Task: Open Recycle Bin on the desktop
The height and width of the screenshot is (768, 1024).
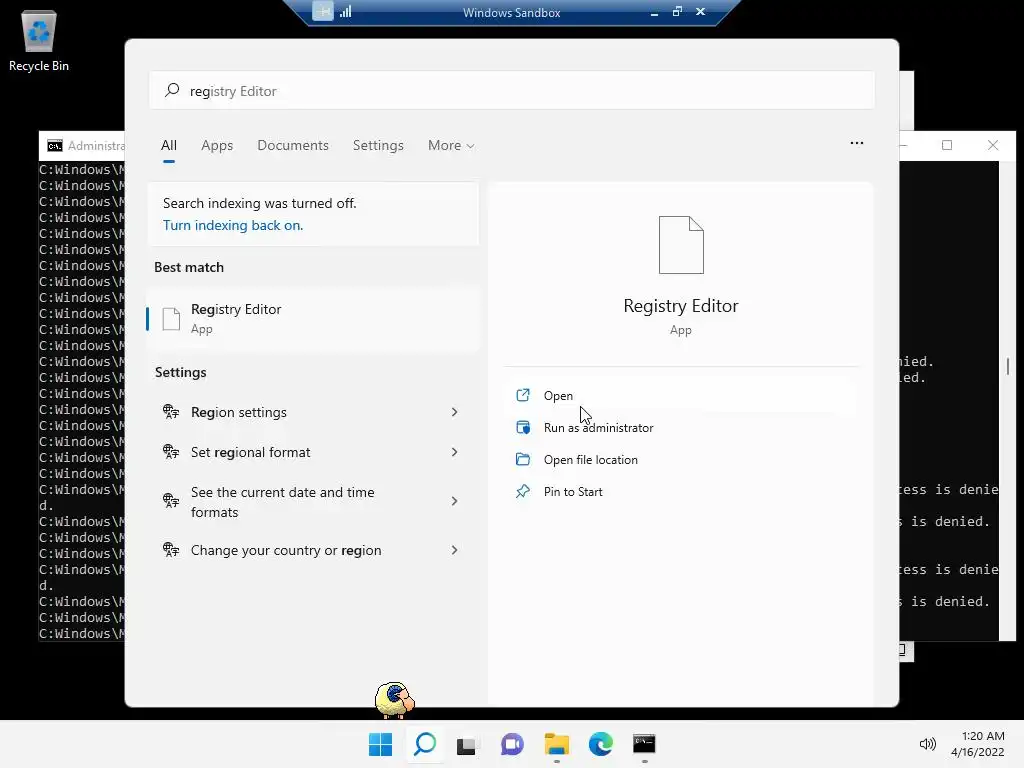Action: click(39, 41)
